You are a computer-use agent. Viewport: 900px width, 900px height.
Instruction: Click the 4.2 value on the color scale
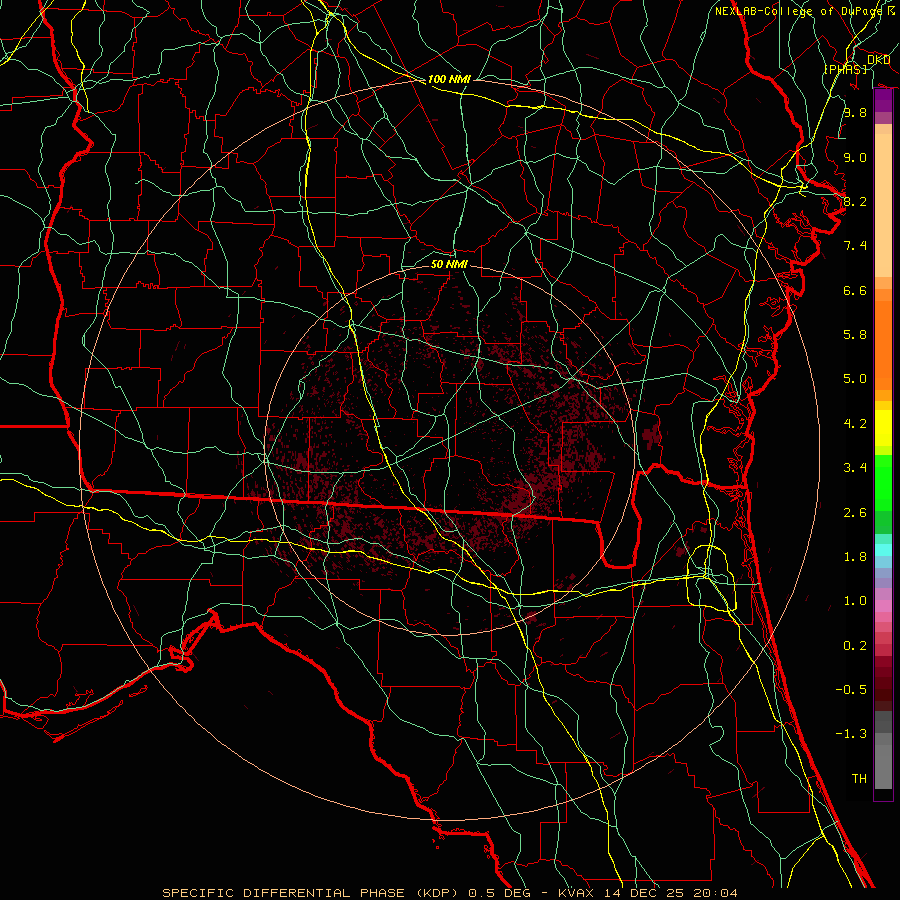pyautogui.click(x=855, y=424)
